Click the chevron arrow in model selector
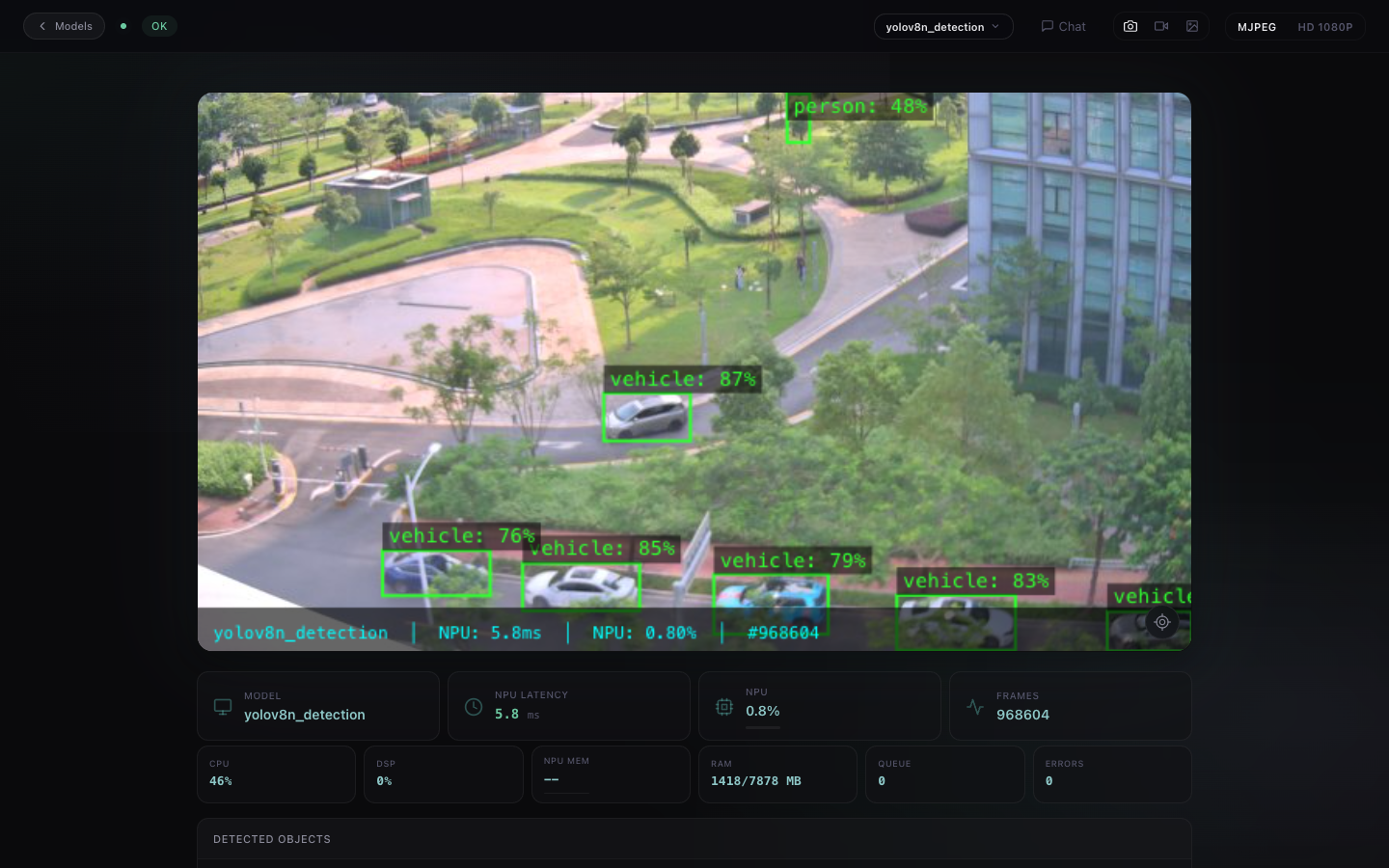Screen dimensions: 1389x868 point(995,27)
